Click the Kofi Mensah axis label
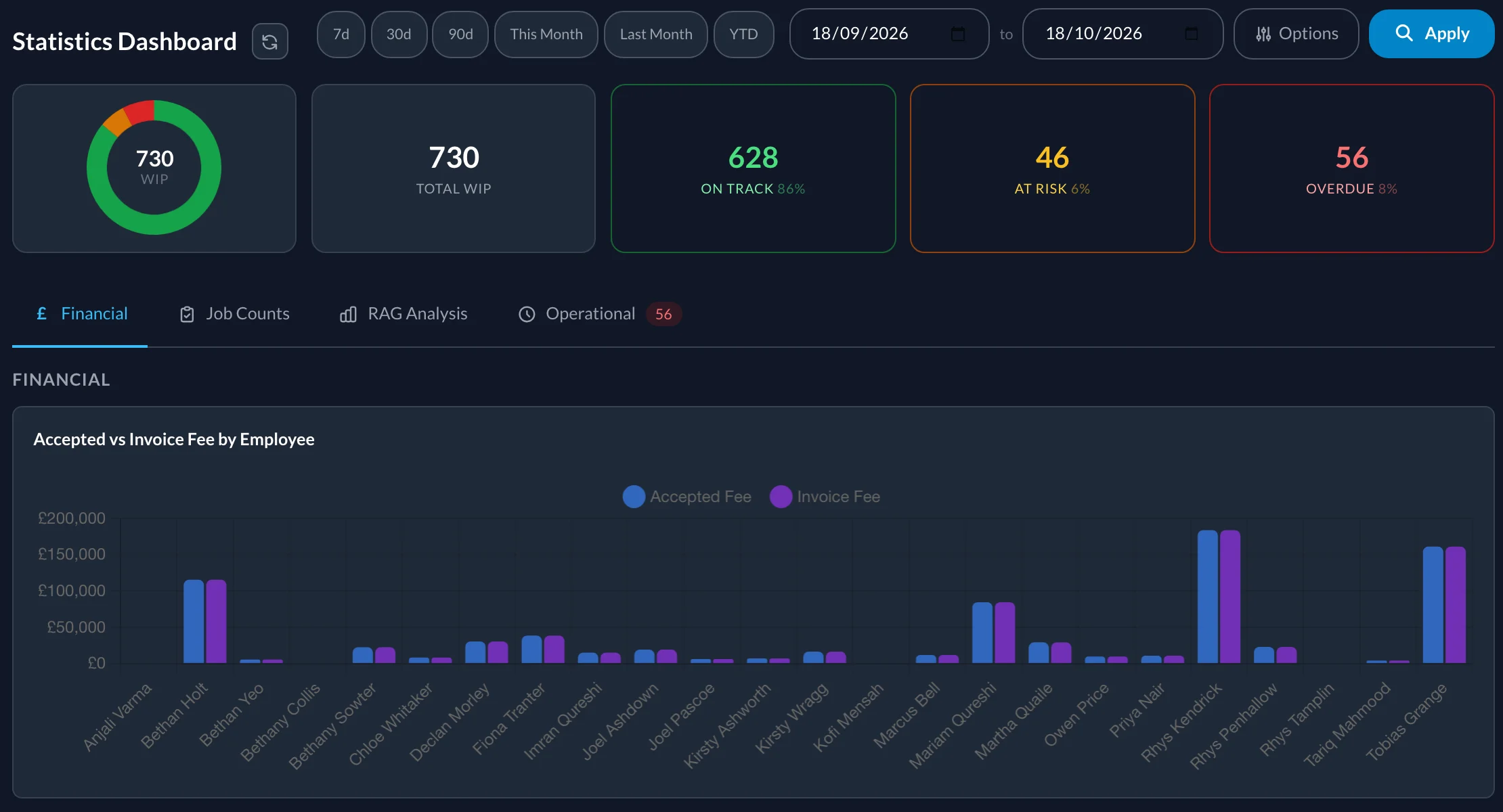 [848, 717]
